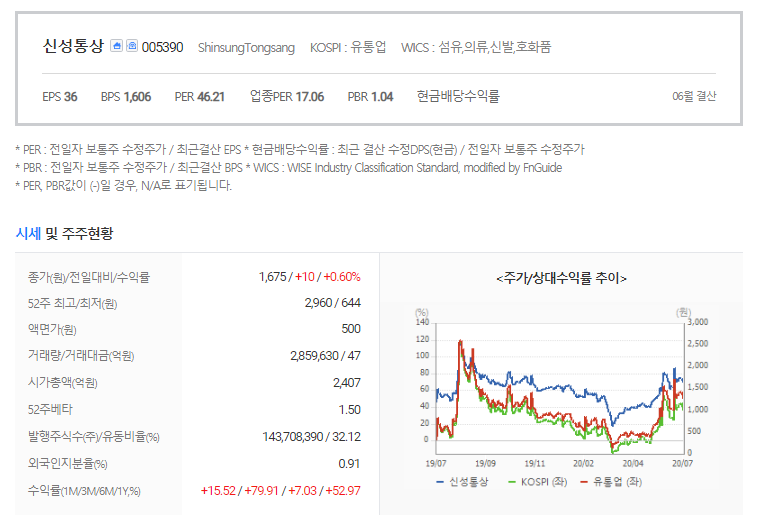Select par value 500
760x515 pixels.
(351, 329)
